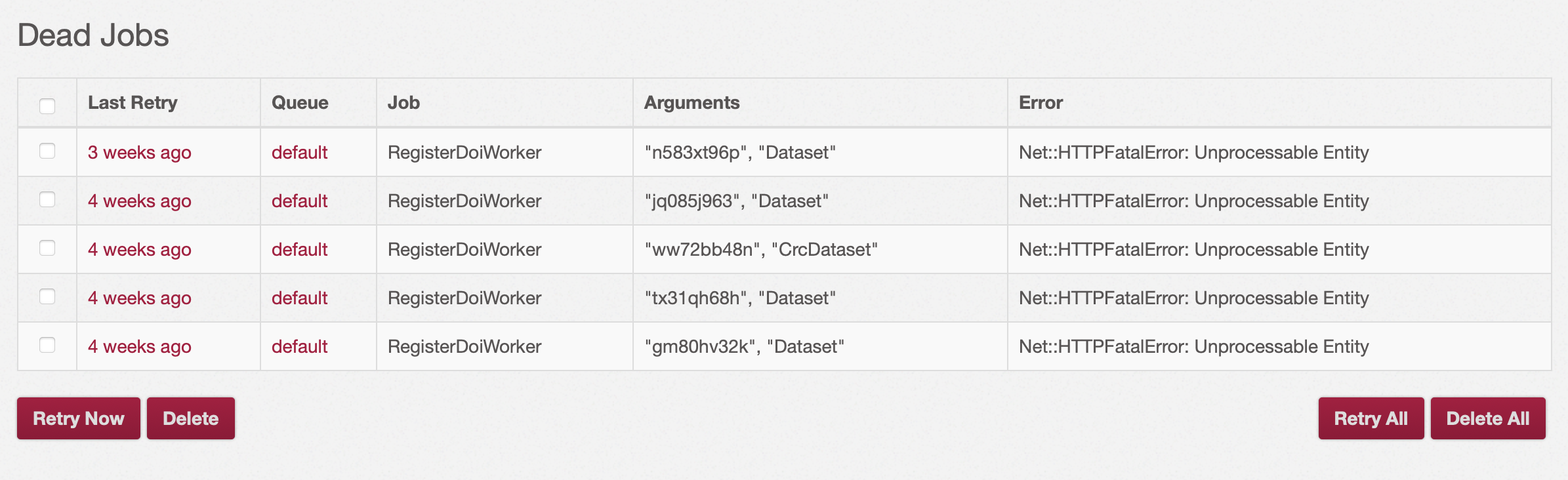1568x480 pixels.
Task: Click the Error column header
Action: point(1041,103)
